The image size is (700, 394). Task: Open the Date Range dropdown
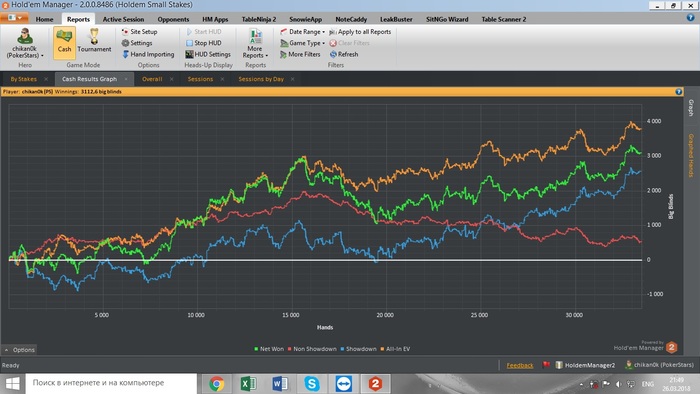point(302,32)
